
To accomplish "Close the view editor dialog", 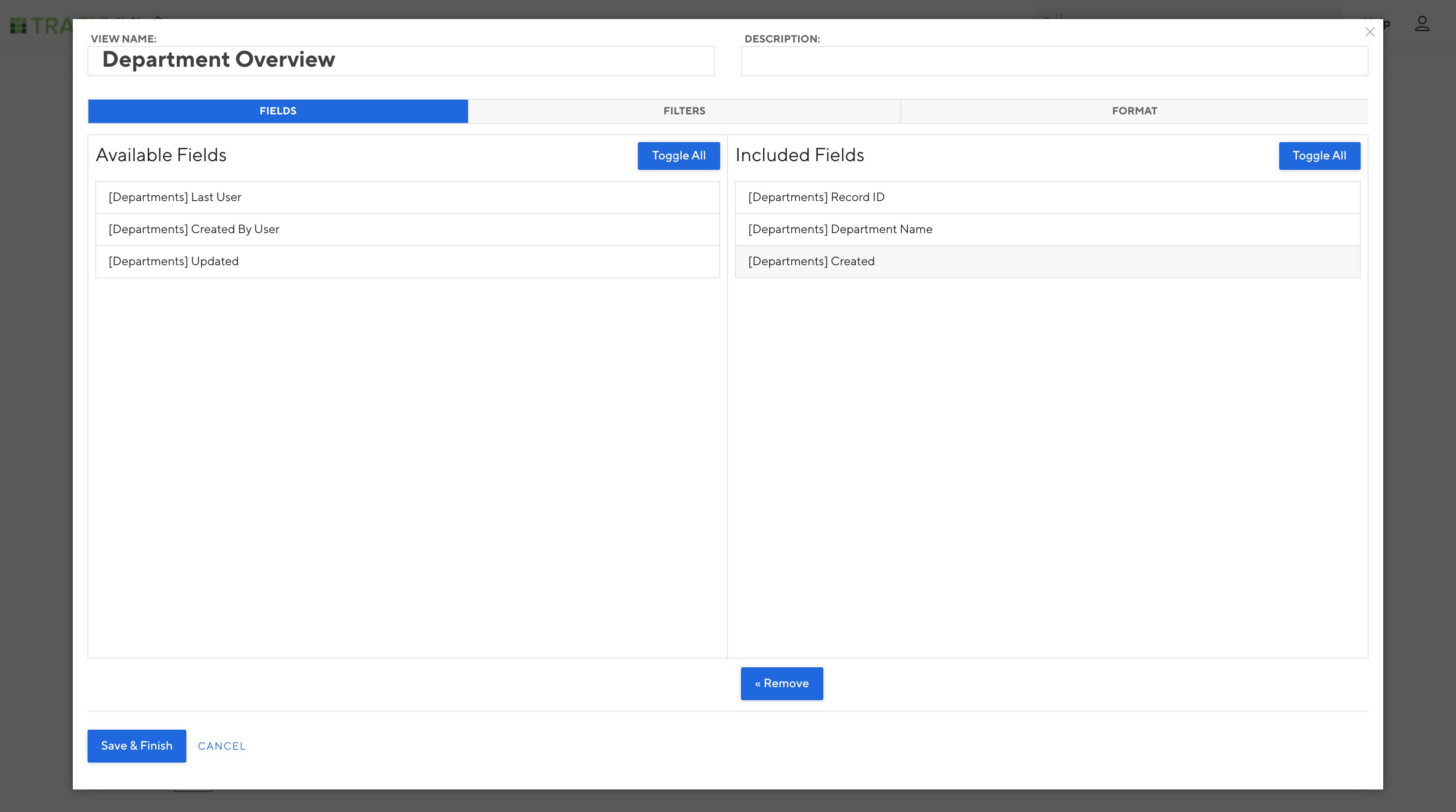I will (1369, 32).
